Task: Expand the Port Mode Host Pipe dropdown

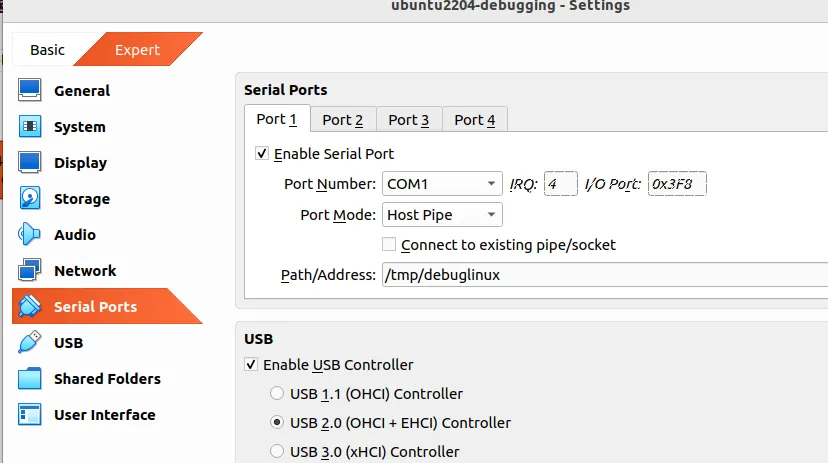Action: tap(441, 215)
